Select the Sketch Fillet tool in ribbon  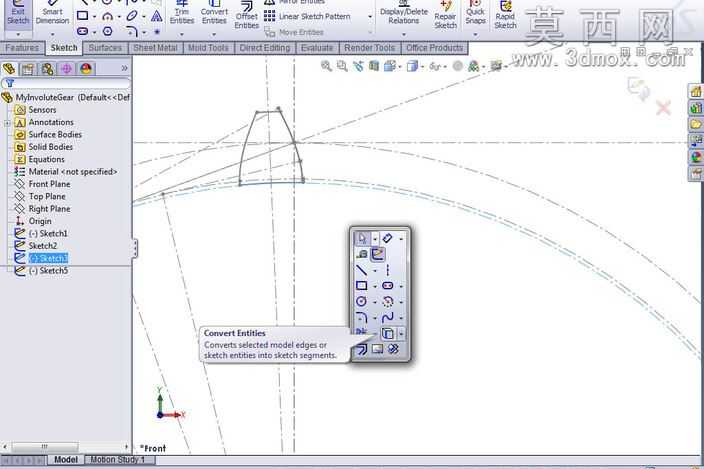tap(132, 31)
